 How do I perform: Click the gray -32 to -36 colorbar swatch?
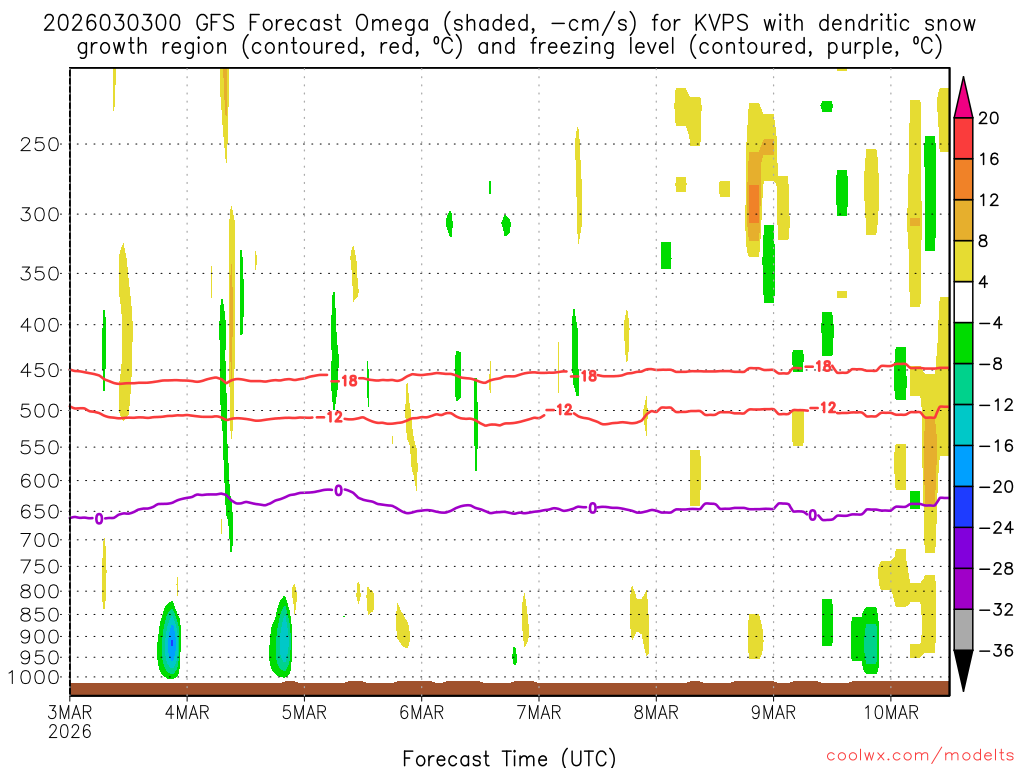963,630
